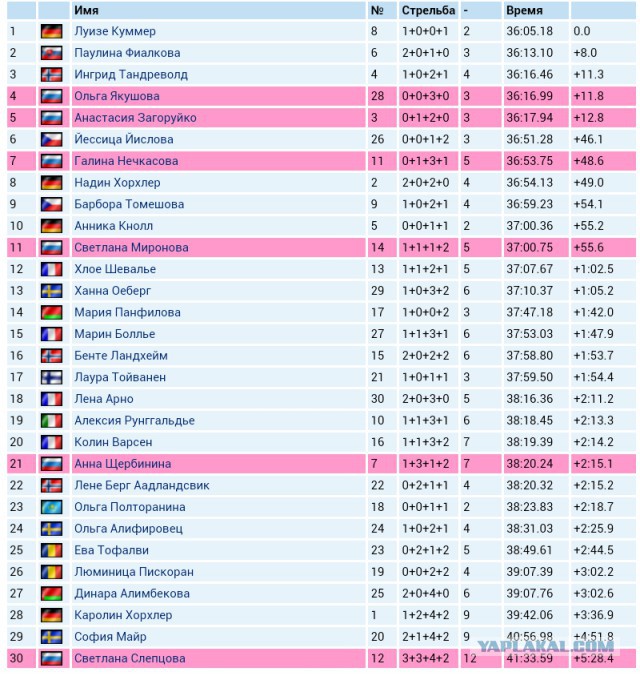
Task: Open athlete link Хлое Шевалье
Action: (x=115, y=269)
